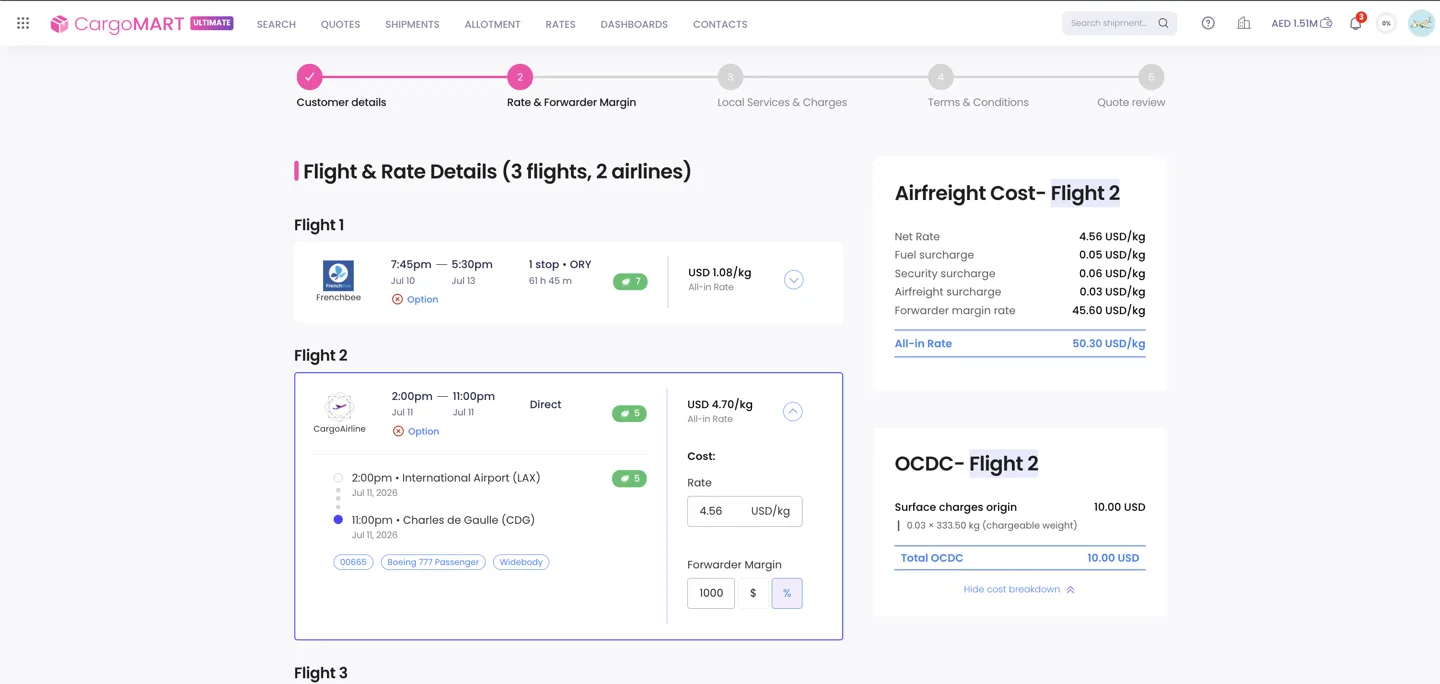Click the Airfreight surcharge 0.03 USD/kg value
The image size is (1440, 684).
(x=1112, y=292)
